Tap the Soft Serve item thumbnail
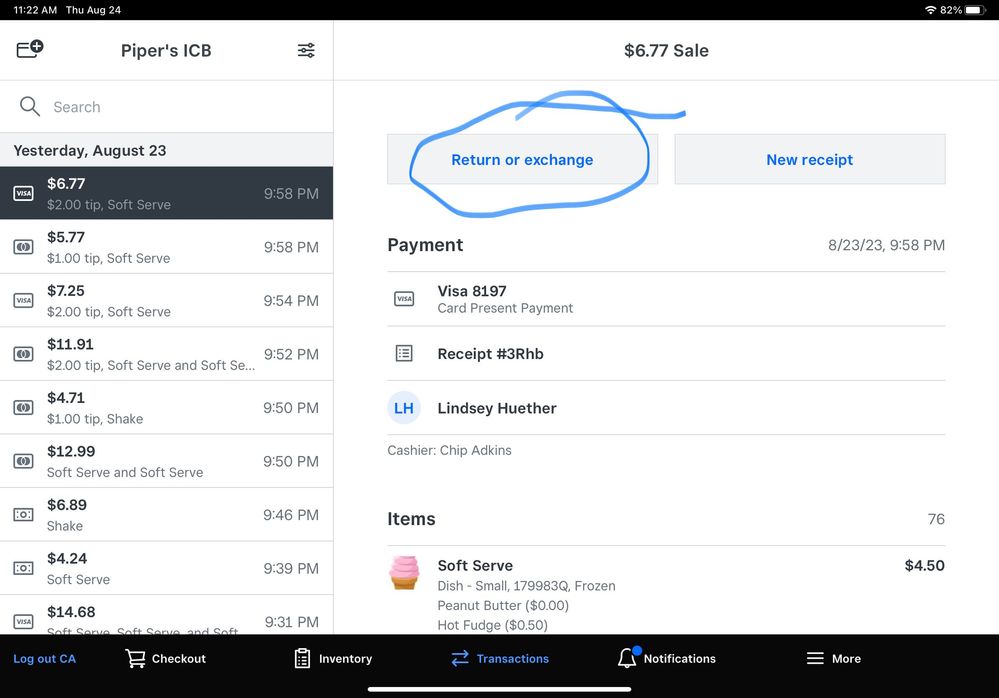Screen dimensions: 999x698 [404, 573]
